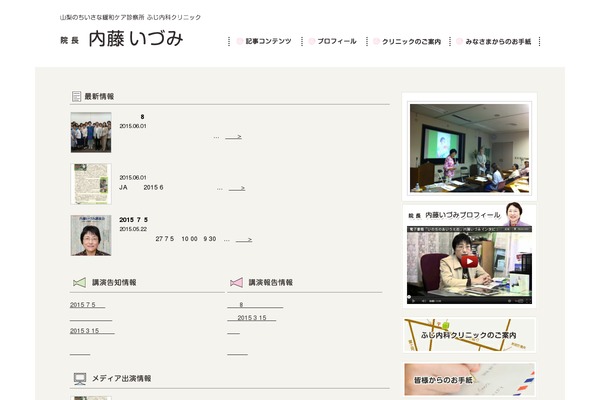Open the first link under 講演報告情報 containing 8
The height and width of the screenshot is (400, 600).
pyautogui.click(x=255, y=305)
